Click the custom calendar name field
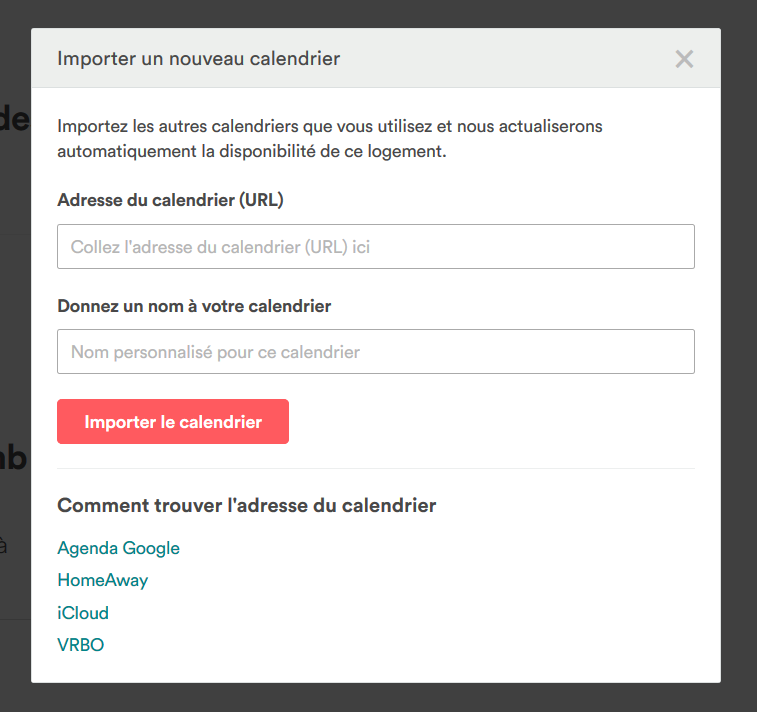 [376, 351]
